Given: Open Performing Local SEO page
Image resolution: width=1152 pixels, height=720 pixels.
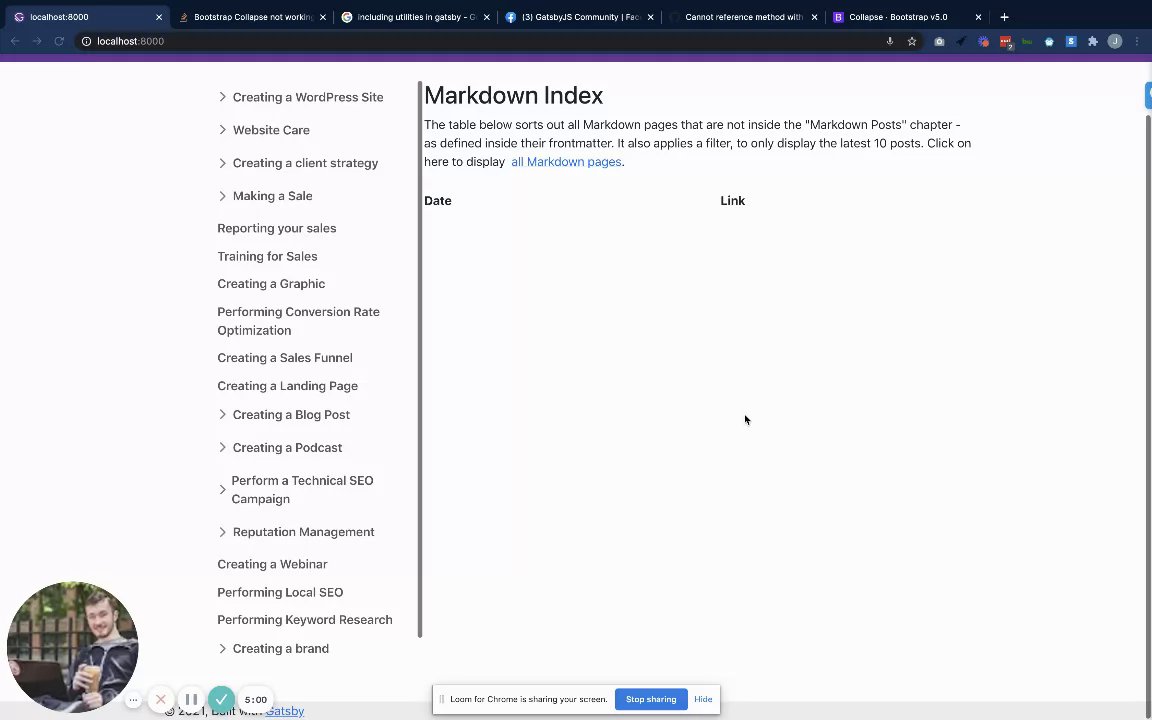Looking at the screenshot, I should coord(280,592).
